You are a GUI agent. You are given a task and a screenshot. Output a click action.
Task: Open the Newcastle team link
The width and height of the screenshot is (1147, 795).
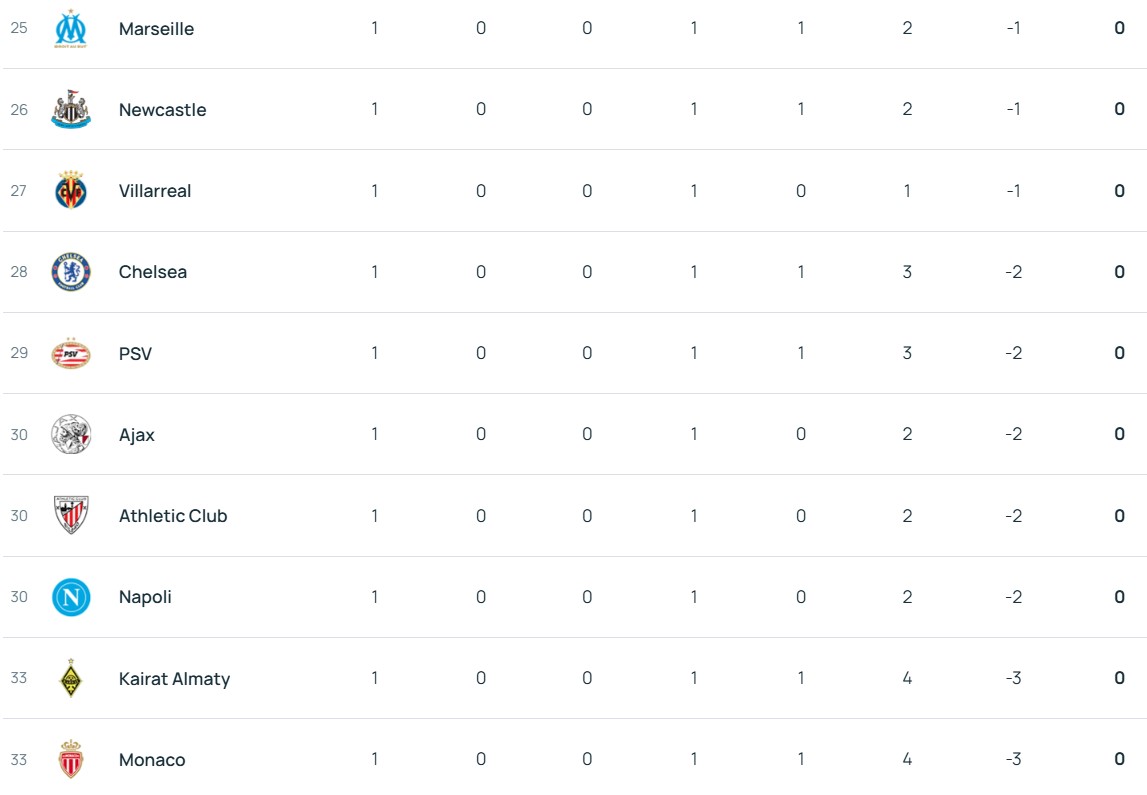[x=162, y=110]
